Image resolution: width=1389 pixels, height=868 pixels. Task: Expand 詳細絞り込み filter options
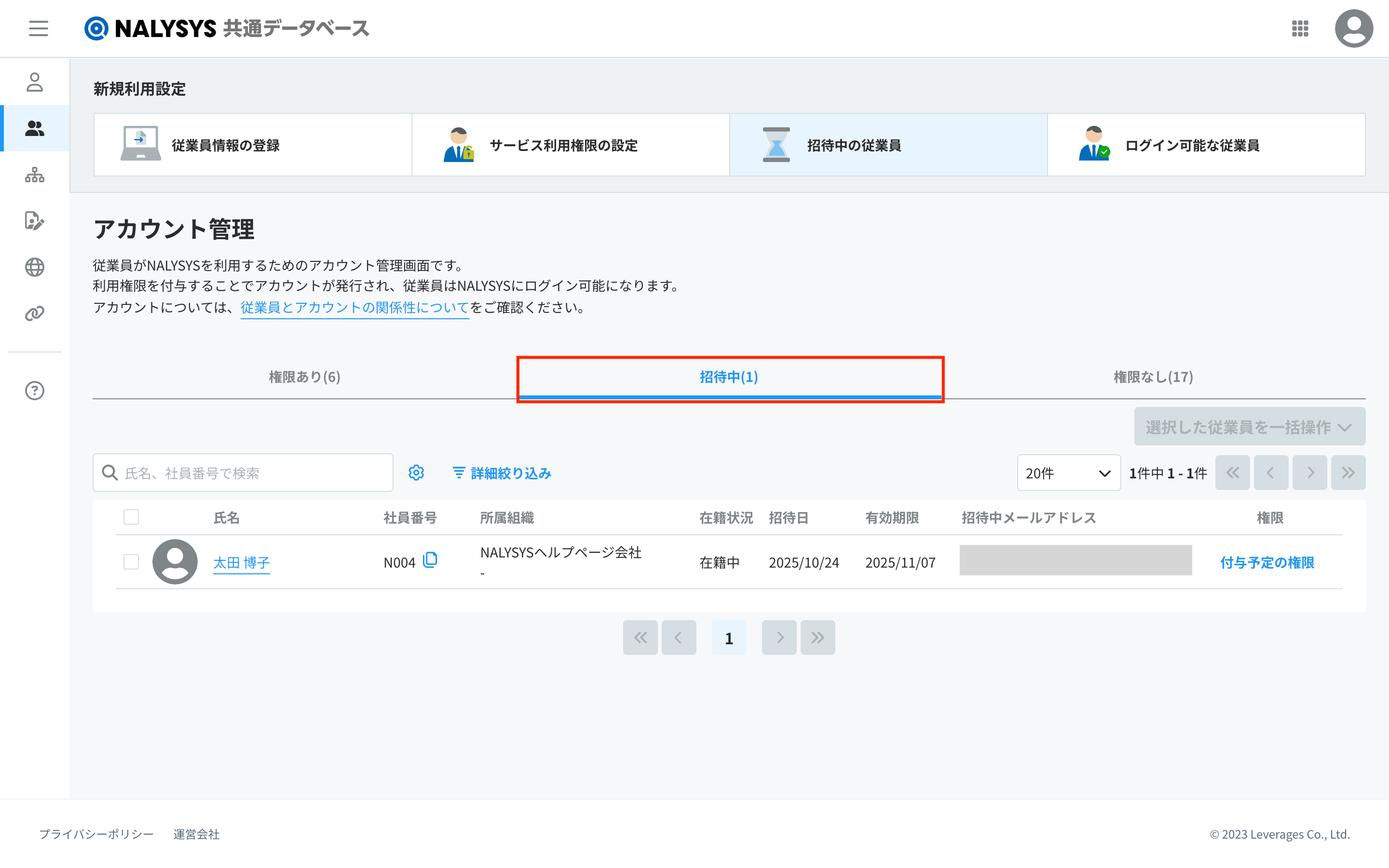click(502, 473)
